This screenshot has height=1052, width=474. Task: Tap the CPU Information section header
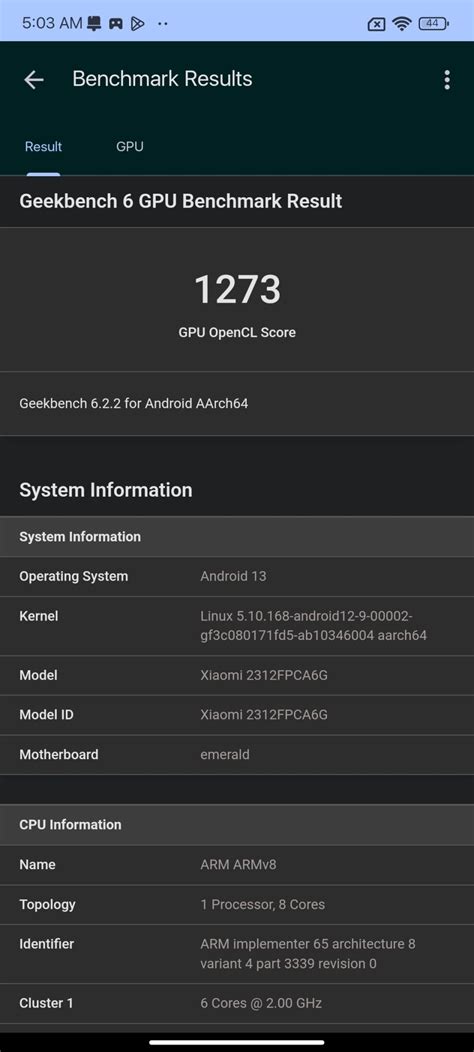pos(237,825)
